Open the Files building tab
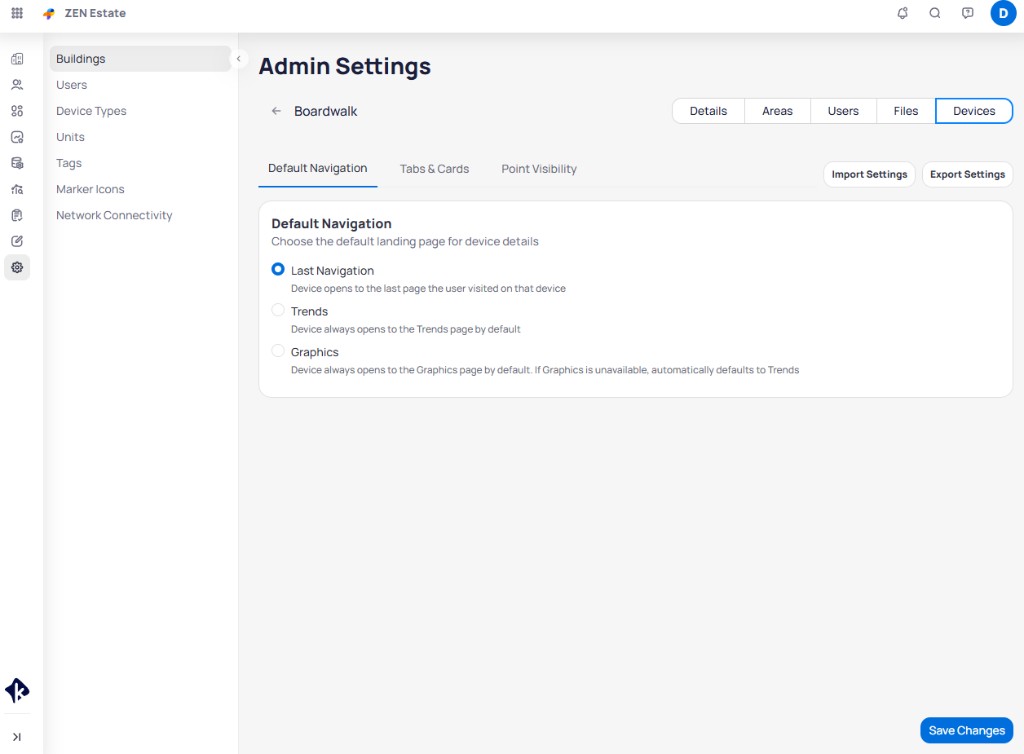The width and height of the screenshot is (1024, 754). click(x=906, y=111)
